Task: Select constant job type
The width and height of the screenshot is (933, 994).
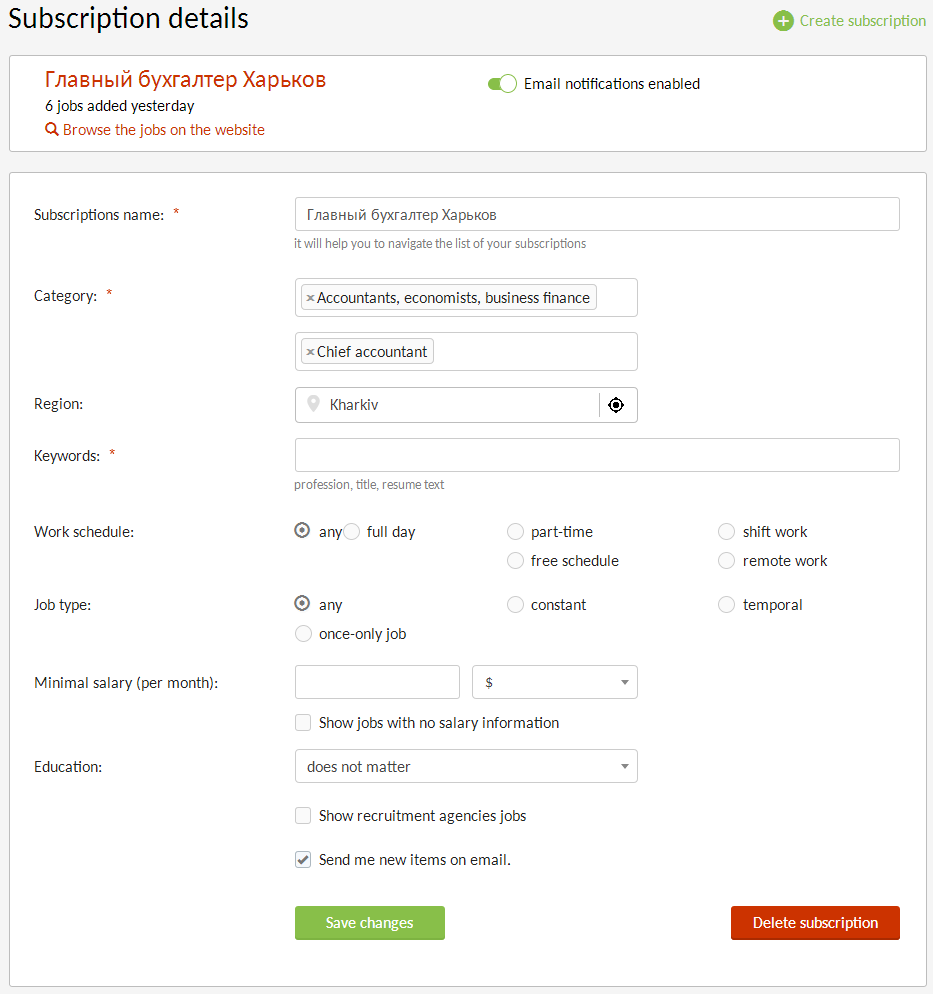Action: click(515, 605)
